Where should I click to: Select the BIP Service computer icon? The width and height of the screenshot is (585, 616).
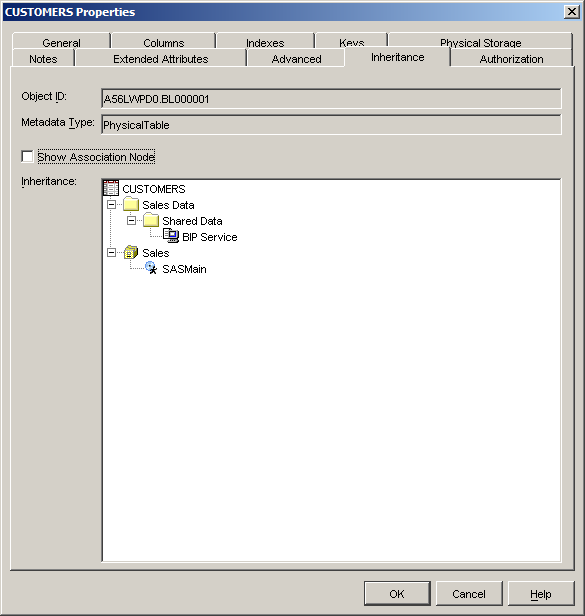point(171,236)
